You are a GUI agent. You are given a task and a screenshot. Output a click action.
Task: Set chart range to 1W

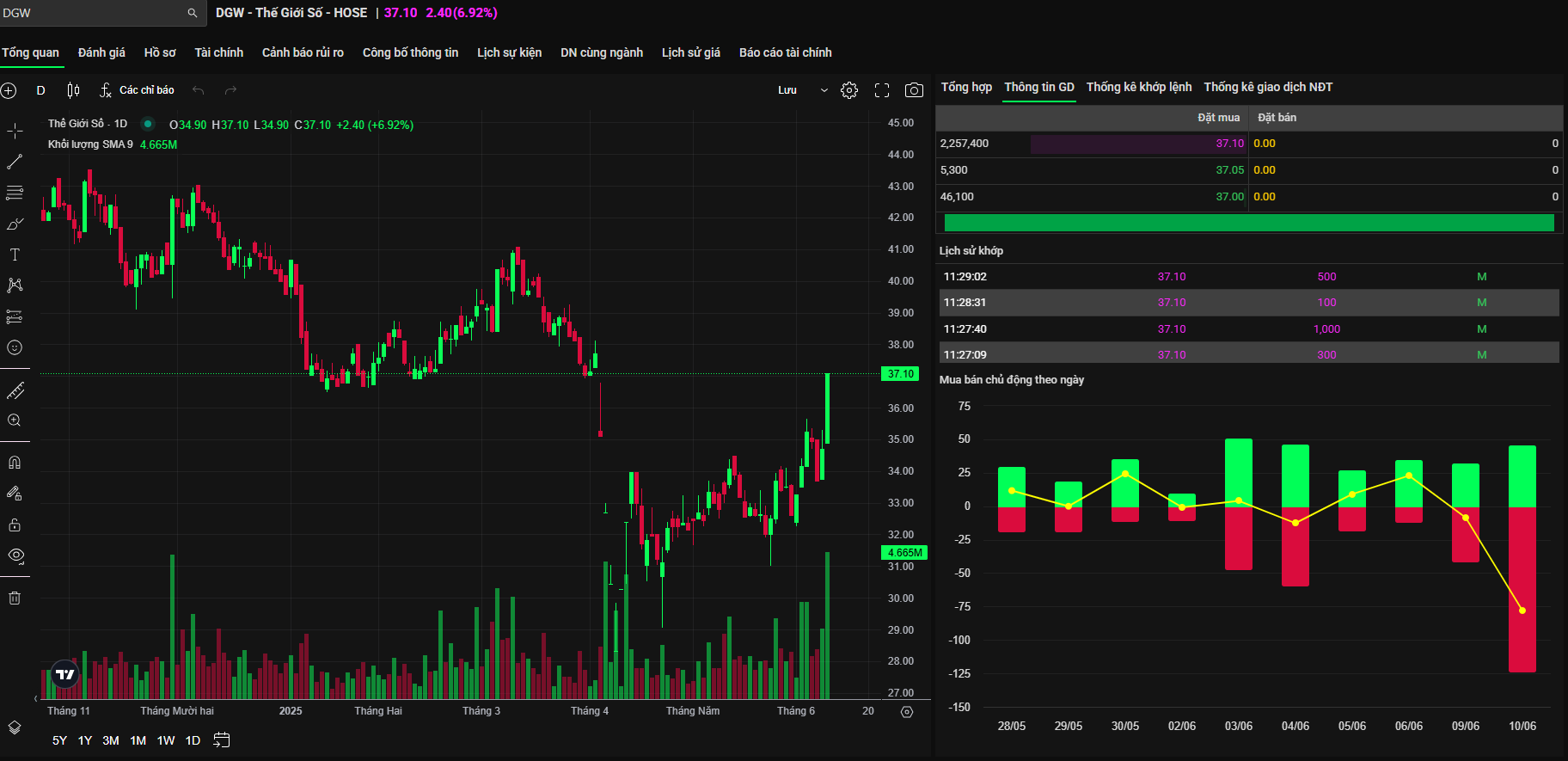(166, 740)
